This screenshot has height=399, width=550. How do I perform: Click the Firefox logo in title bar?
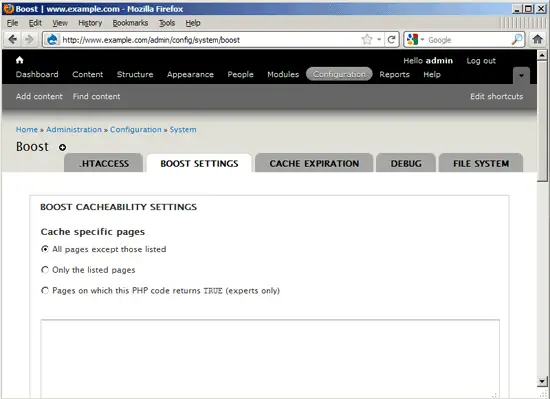[8, 8]
